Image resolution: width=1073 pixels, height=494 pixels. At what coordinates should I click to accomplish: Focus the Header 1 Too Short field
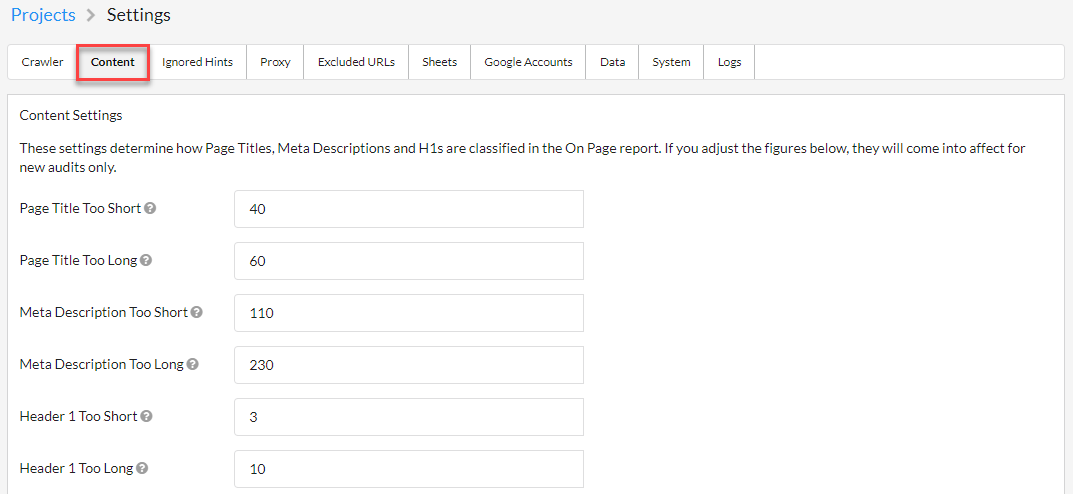coord(409,417)
